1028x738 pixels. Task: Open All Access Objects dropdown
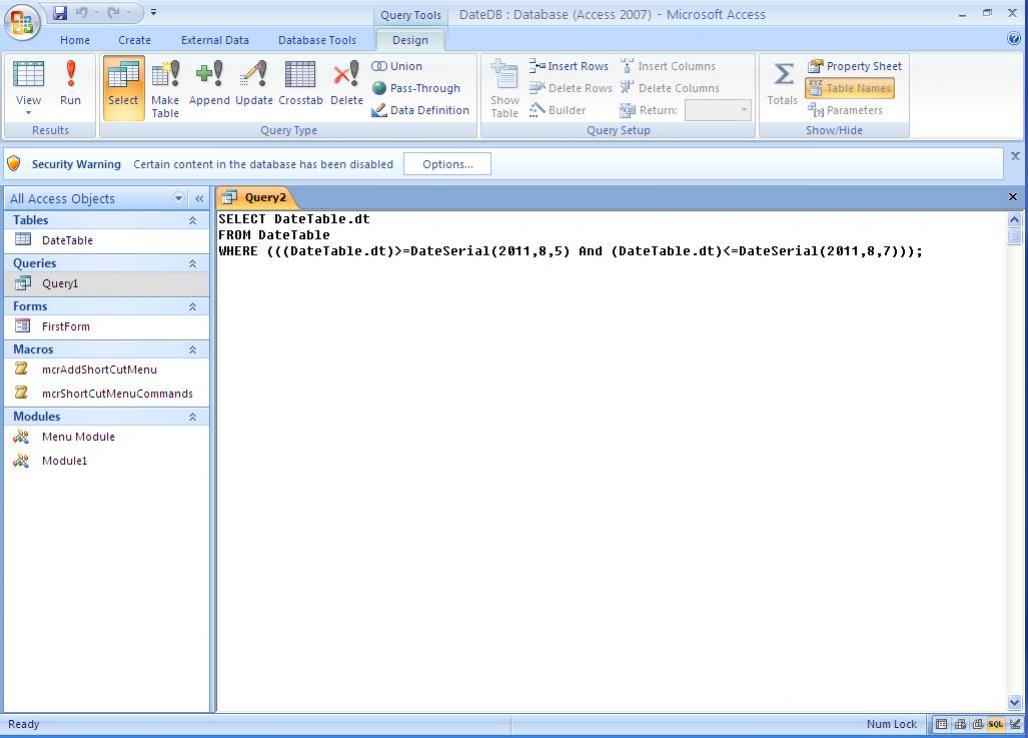point(178,198)
